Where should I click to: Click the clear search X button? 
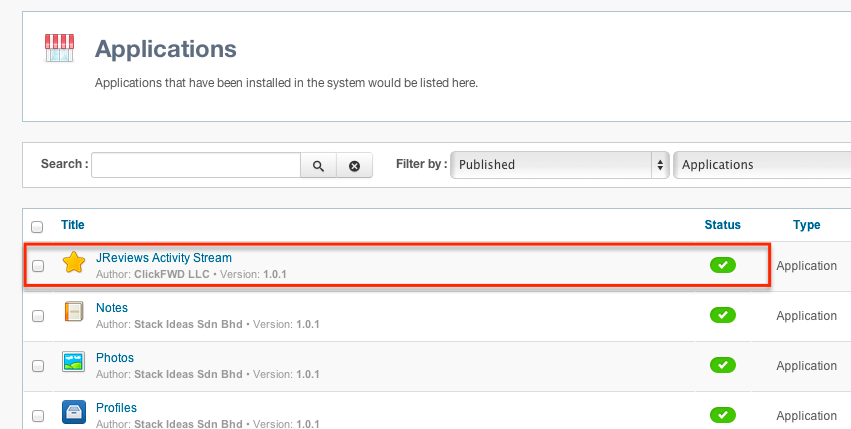354,166
